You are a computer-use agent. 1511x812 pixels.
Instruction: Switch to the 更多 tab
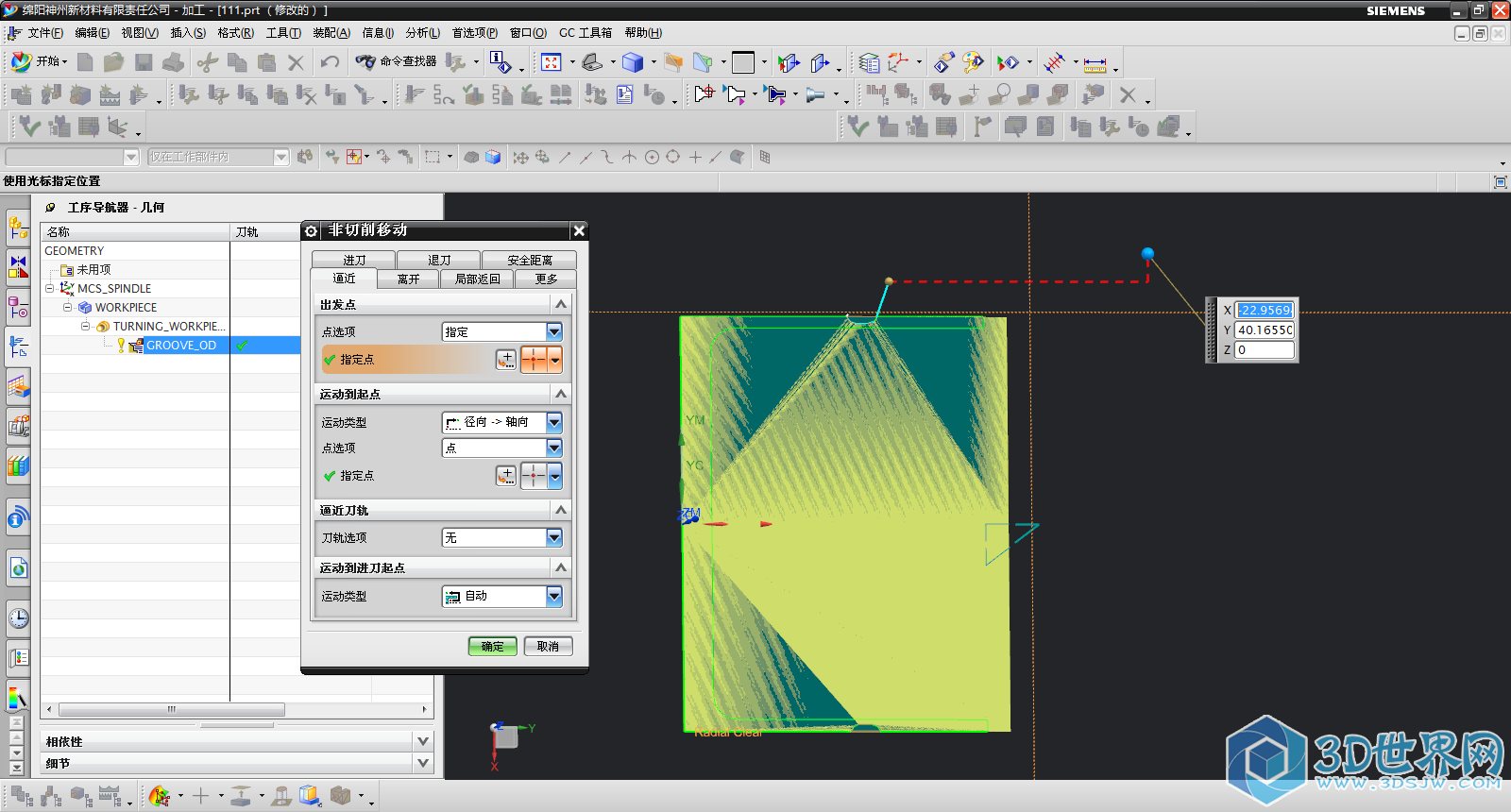click(x=546, y=279)
